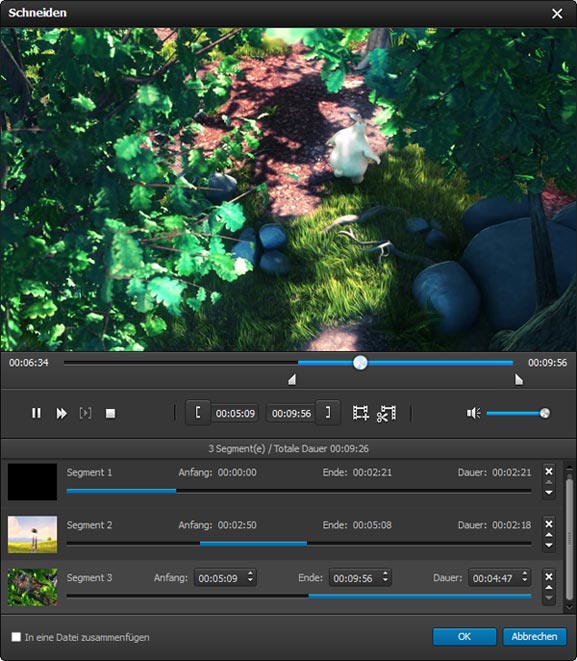Delete Segment 1 with its X icon
Image resolution: width=577 pixels, height=661 pixels.
point(549,471)
